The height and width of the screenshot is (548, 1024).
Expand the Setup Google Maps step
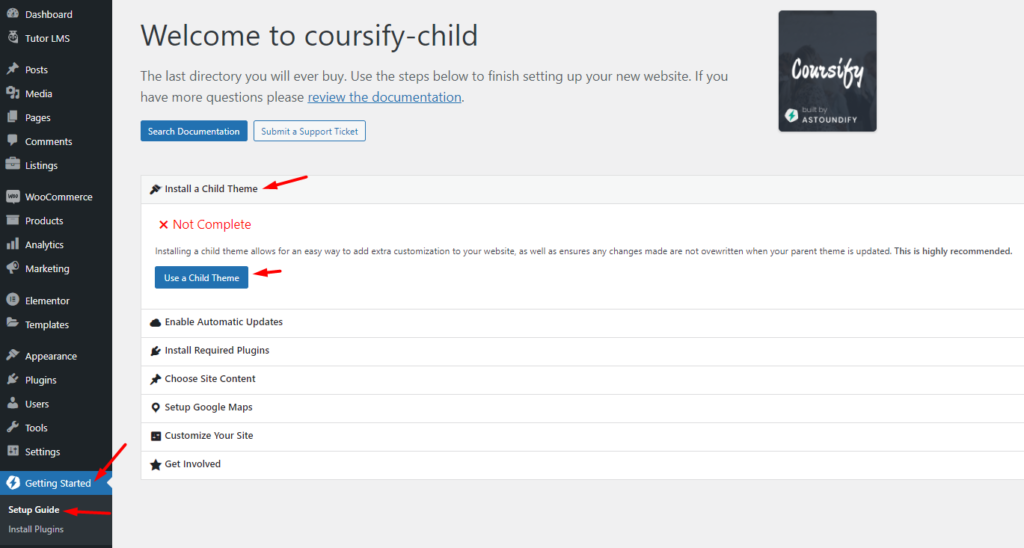(x=583, y=408)
